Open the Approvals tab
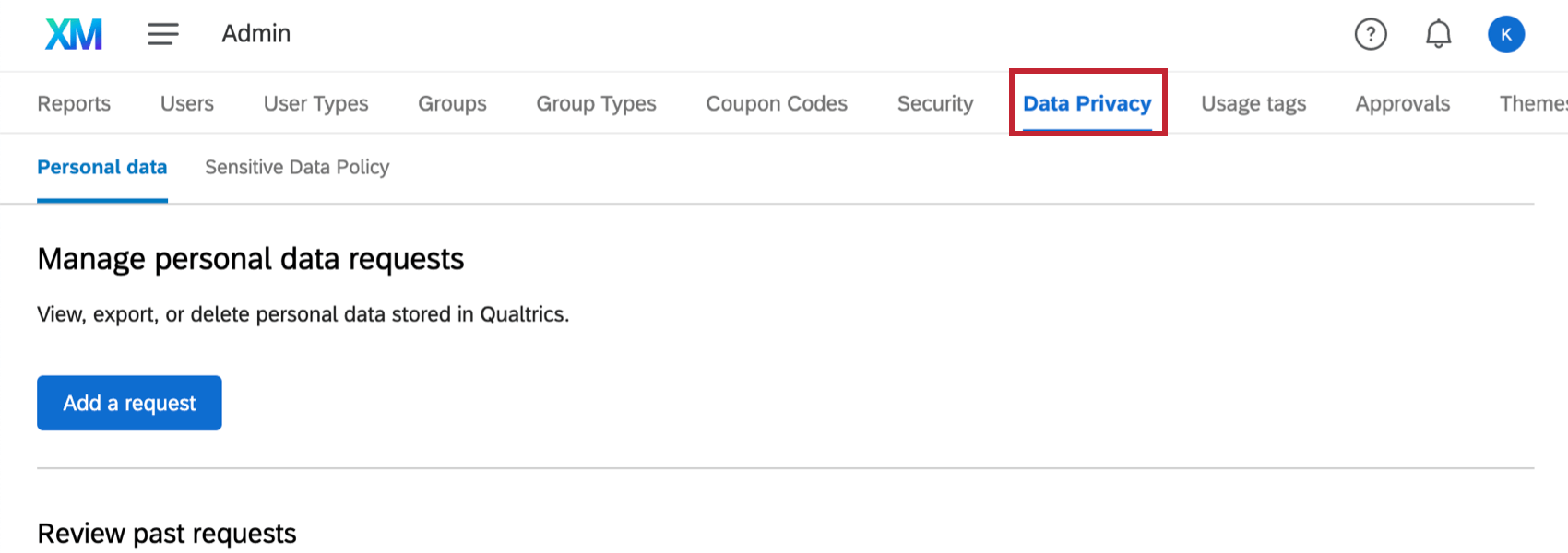This screenshot has width=1568, height=553. coord(1402,103)
